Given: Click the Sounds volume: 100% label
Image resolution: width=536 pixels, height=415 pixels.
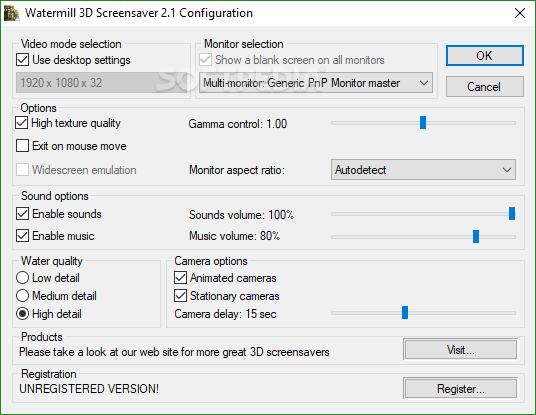Looking at the screenshot, I should (241, 215).
